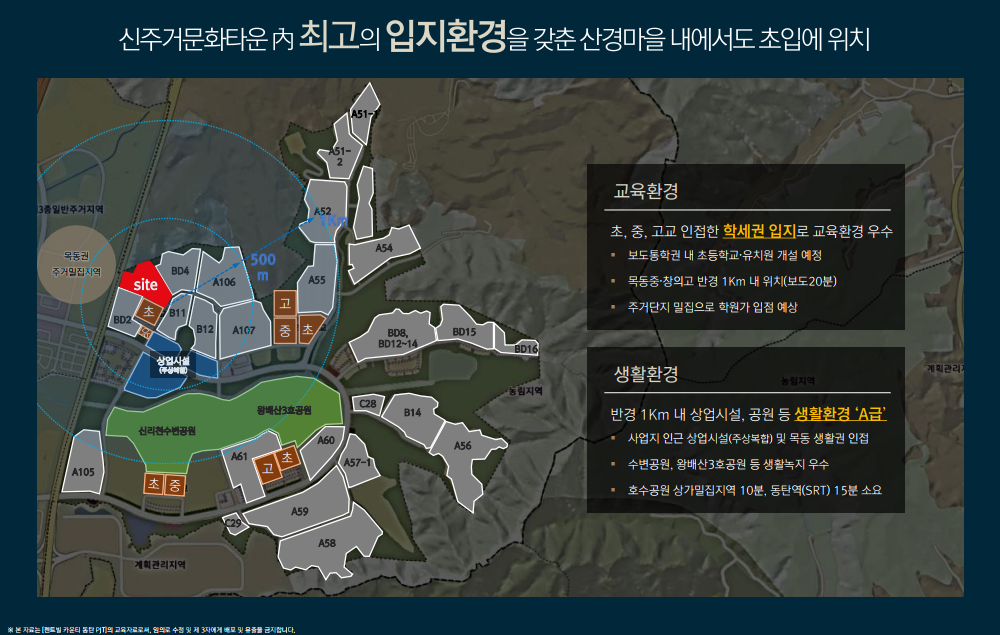Screen dimensions: 1000x635
Task: Click the 목동권 주거밀집지역 circle
Action: coord(77,264)
